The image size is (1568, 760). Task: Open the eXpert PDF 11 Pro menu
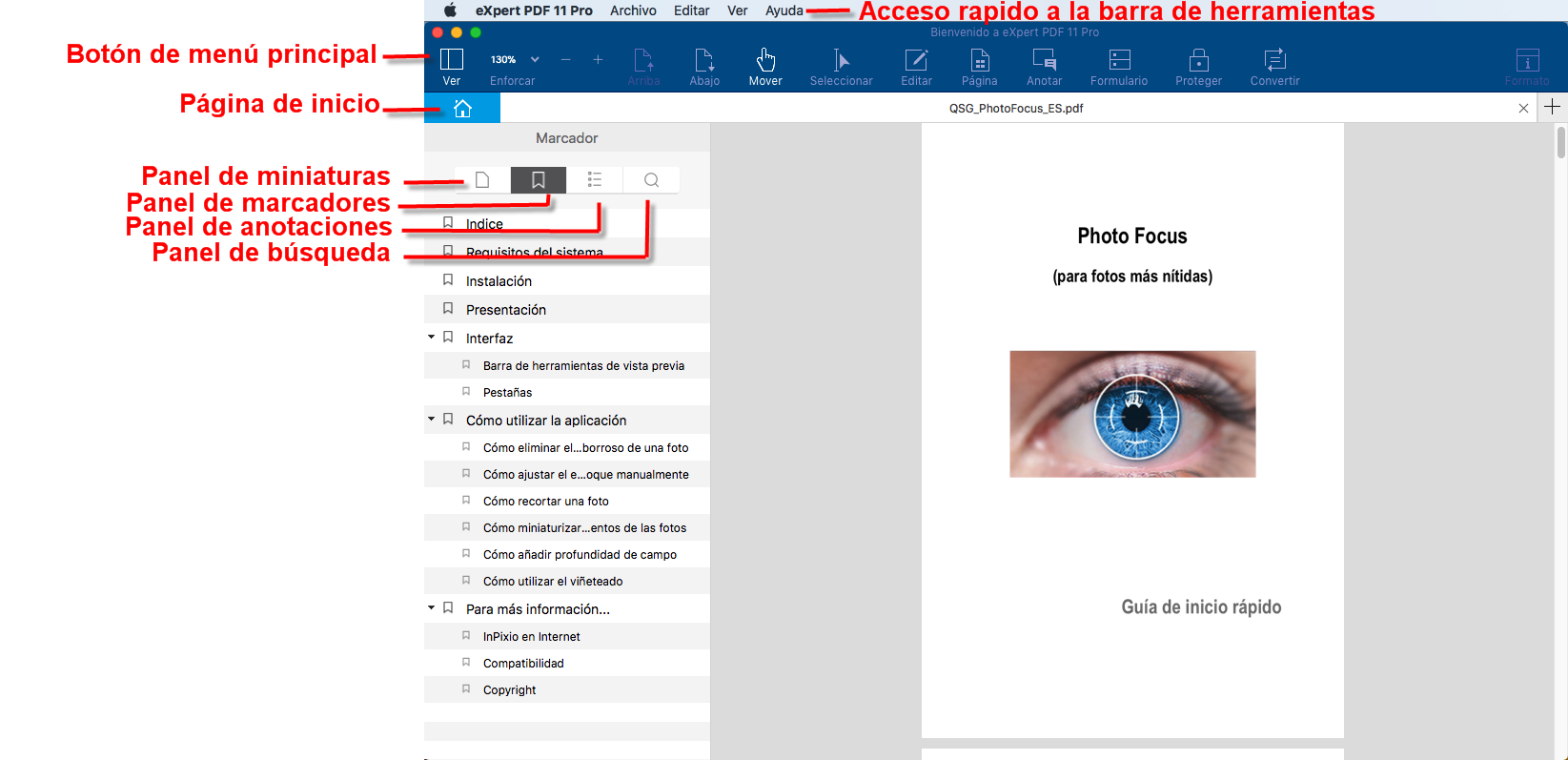pyautogui.click(x=534, y=10)
